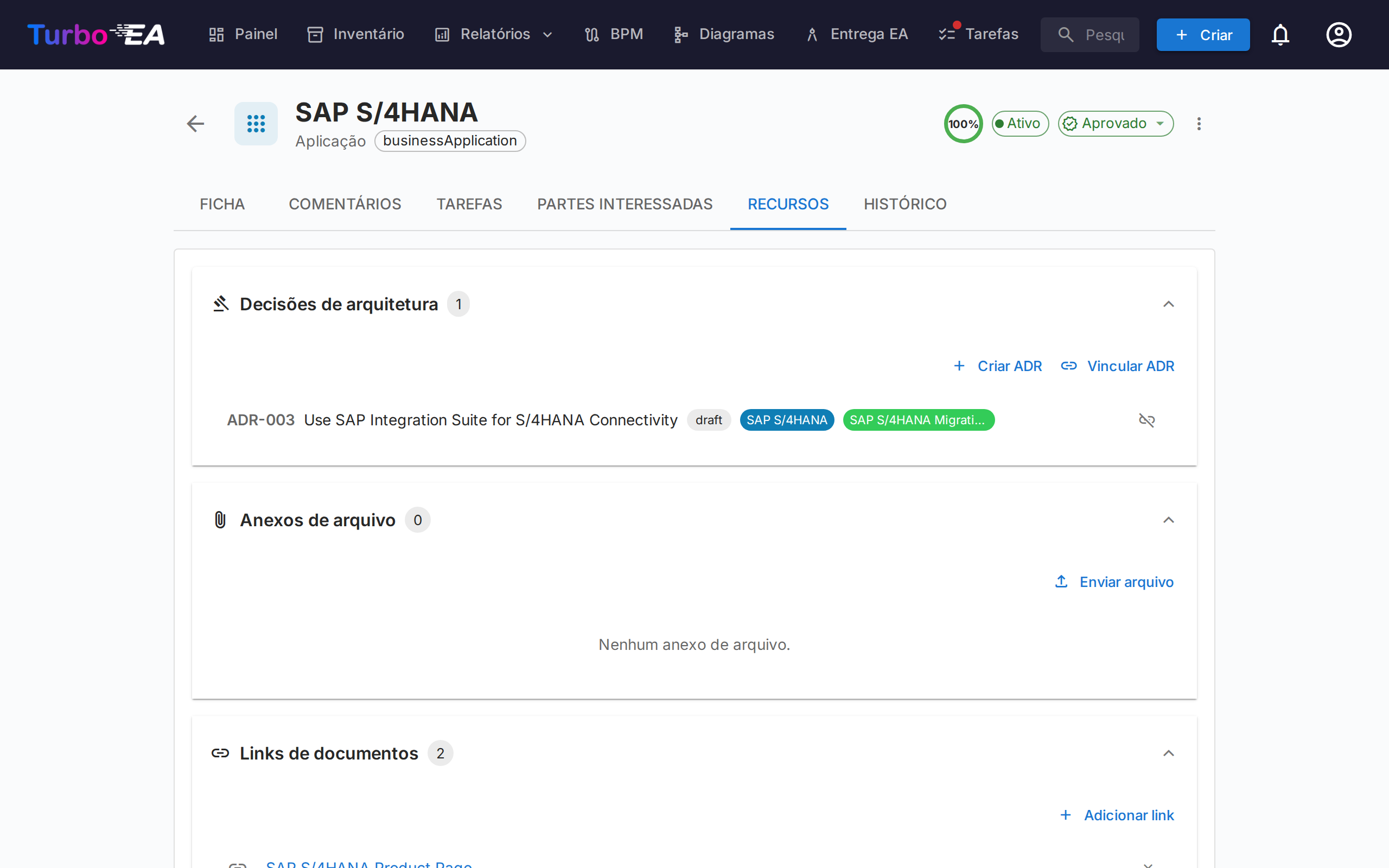Open the Aprovado status dropdown
The image size is (1389, 868).
point(1114,124)
